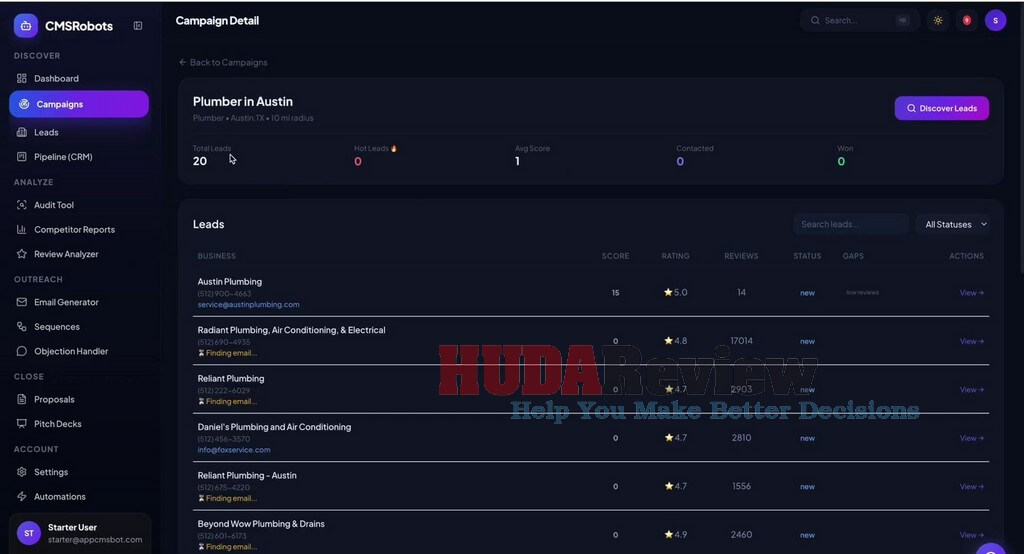The height and width of the screenshot is (554, 1024).
Task: Click the Hot Leads stat
Action: coord(376,155)
